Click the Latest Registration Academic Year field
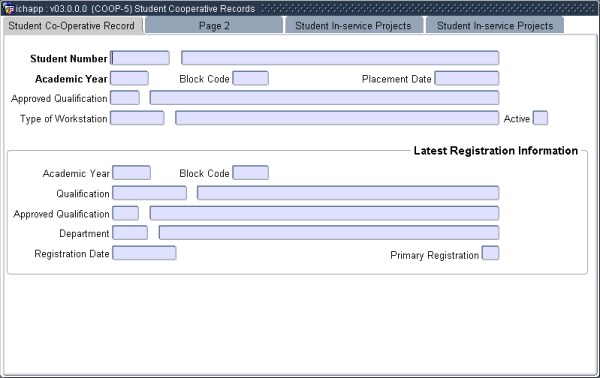Image resolution: width=600 pixels, height=378 pixels. 132,173
